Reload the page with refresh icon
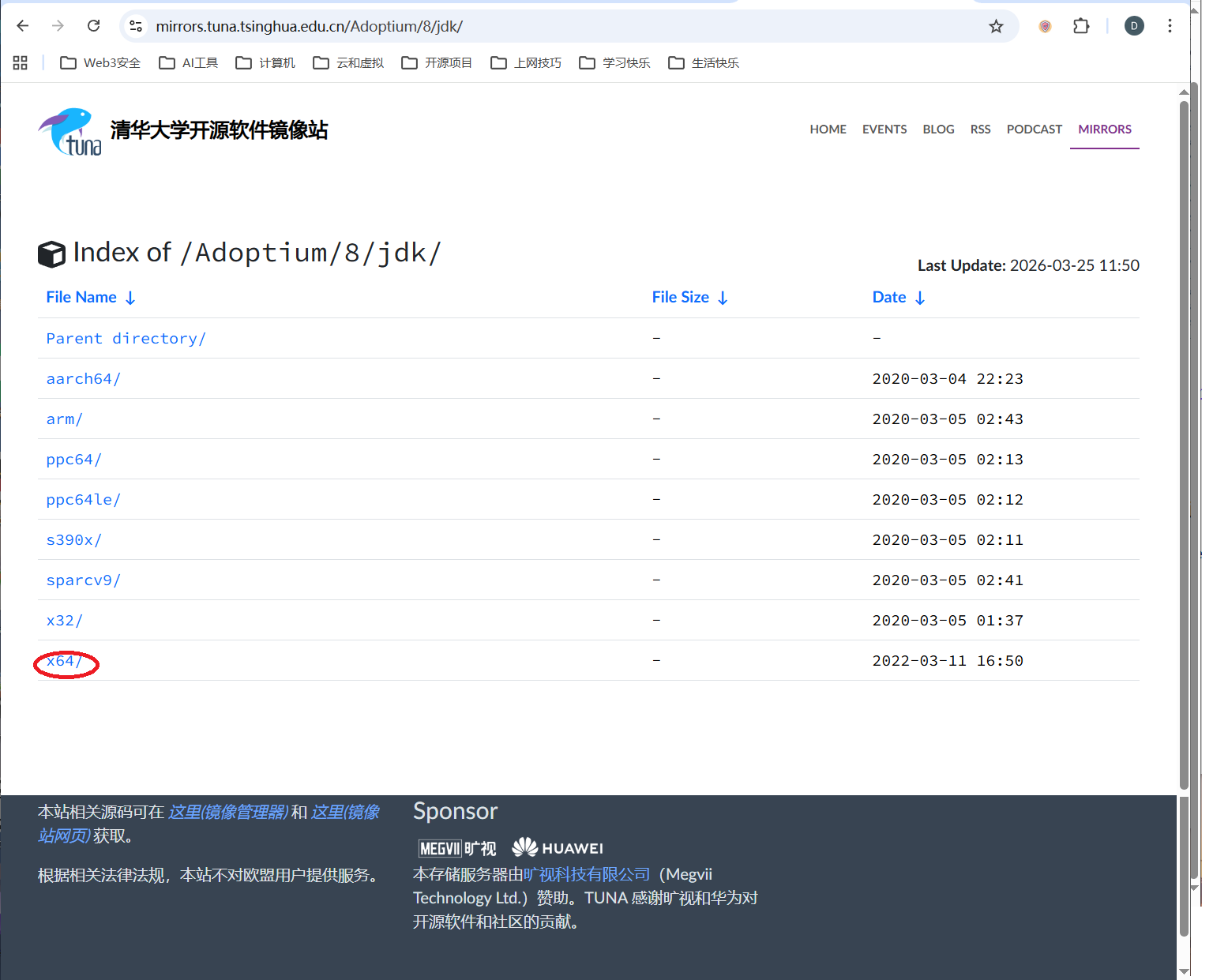This screenshot has width=1213, height=980. pos(93,26)
